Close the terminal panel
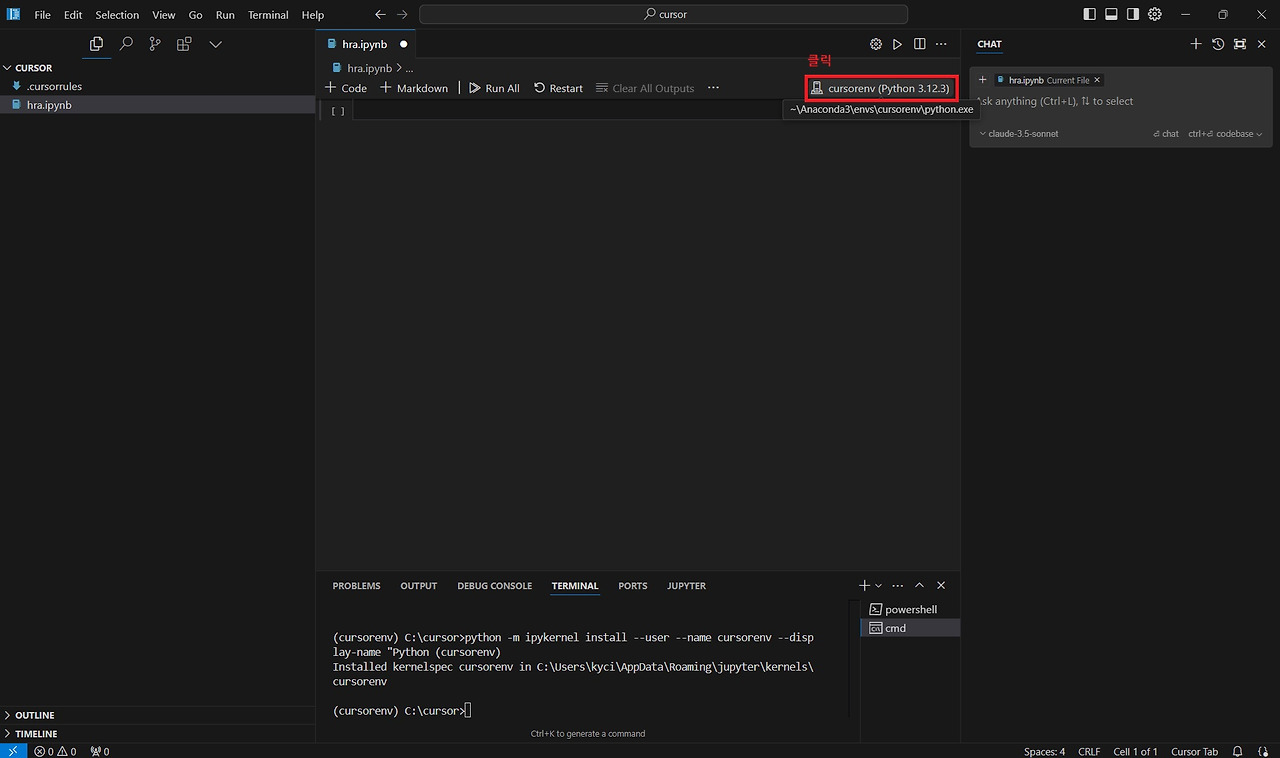 pyautogui.click(x=941, y=585)
